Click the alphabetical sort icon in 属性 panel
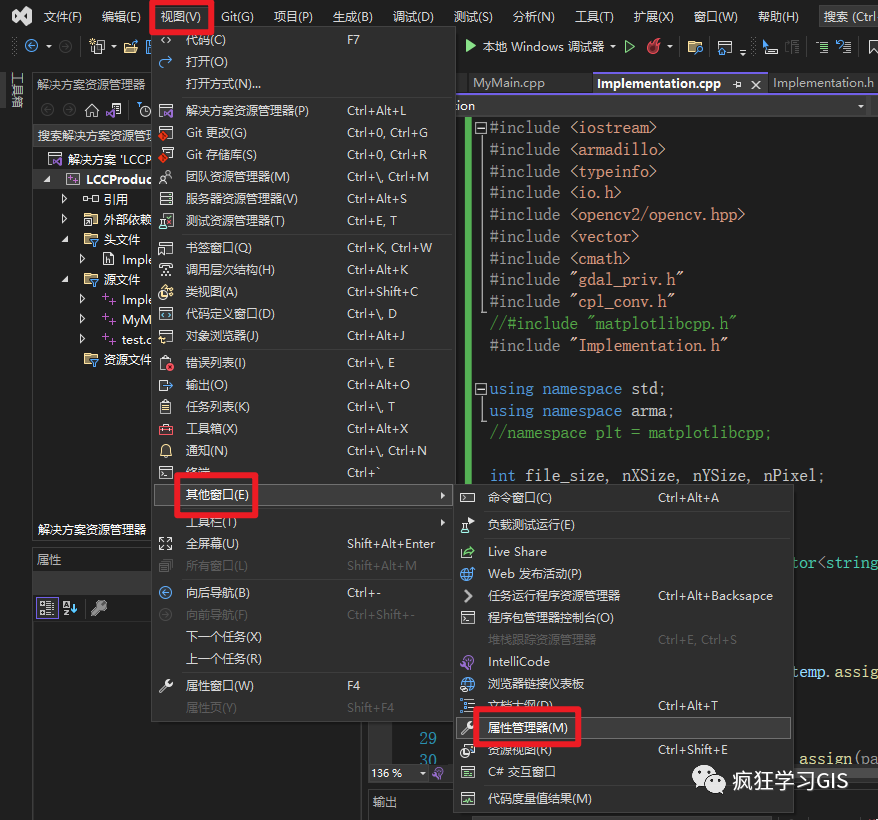 (x=71, y=608)
